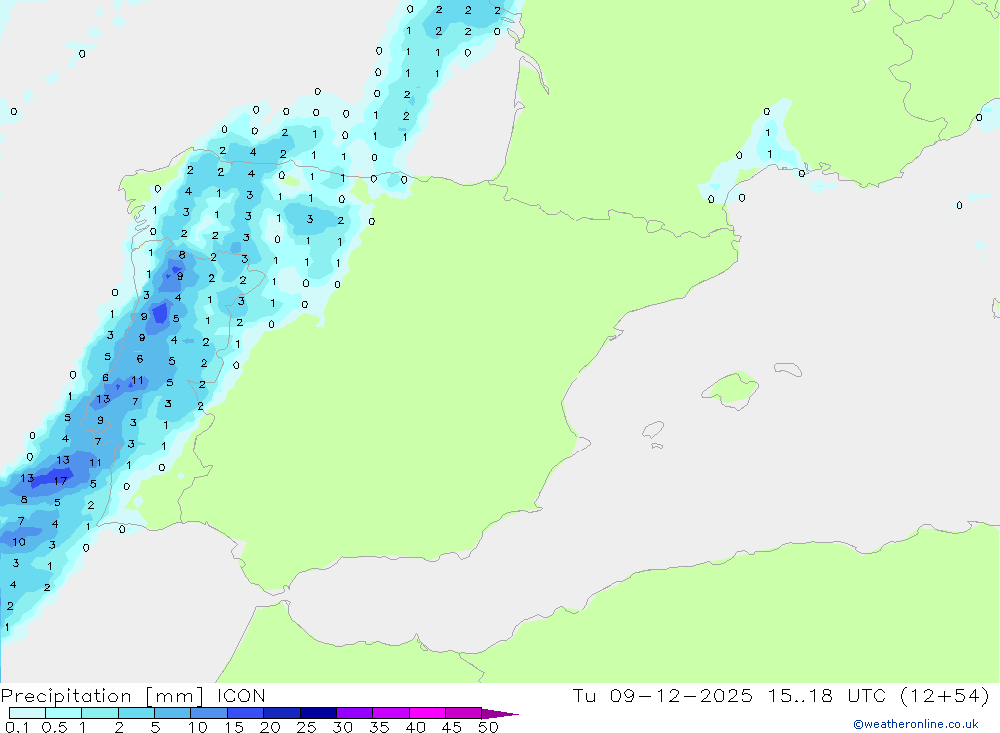The height and width of the screenshot is (733, 1000).
Task: Pick the 20–25 mm legend color box
Action: coord(282,713)
